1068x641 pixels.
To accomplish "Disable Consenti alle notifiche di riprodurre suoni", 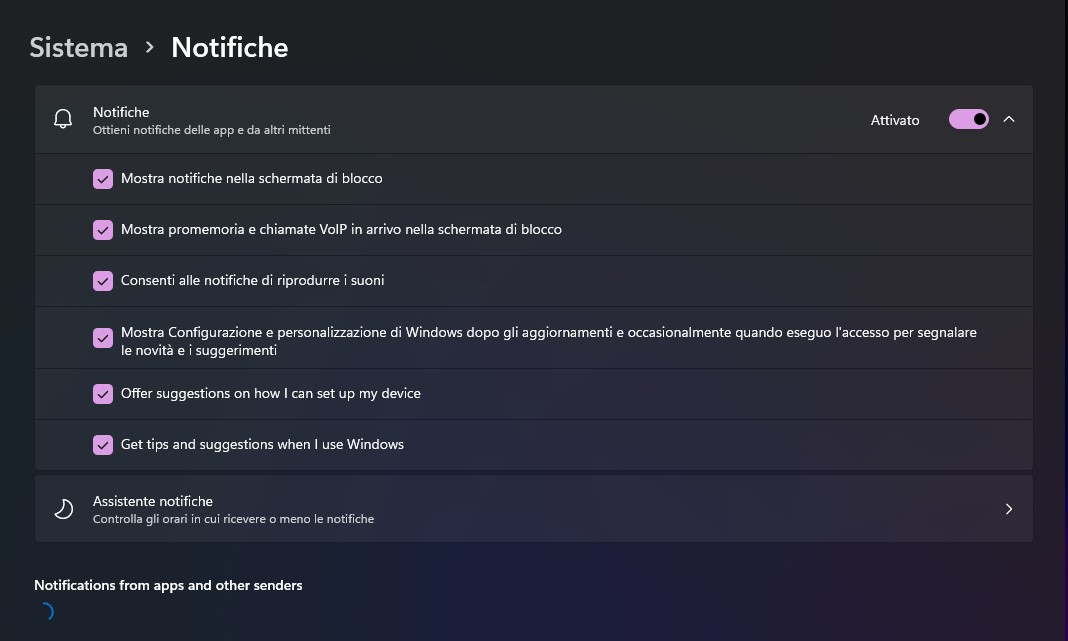I will pos(103,281).
